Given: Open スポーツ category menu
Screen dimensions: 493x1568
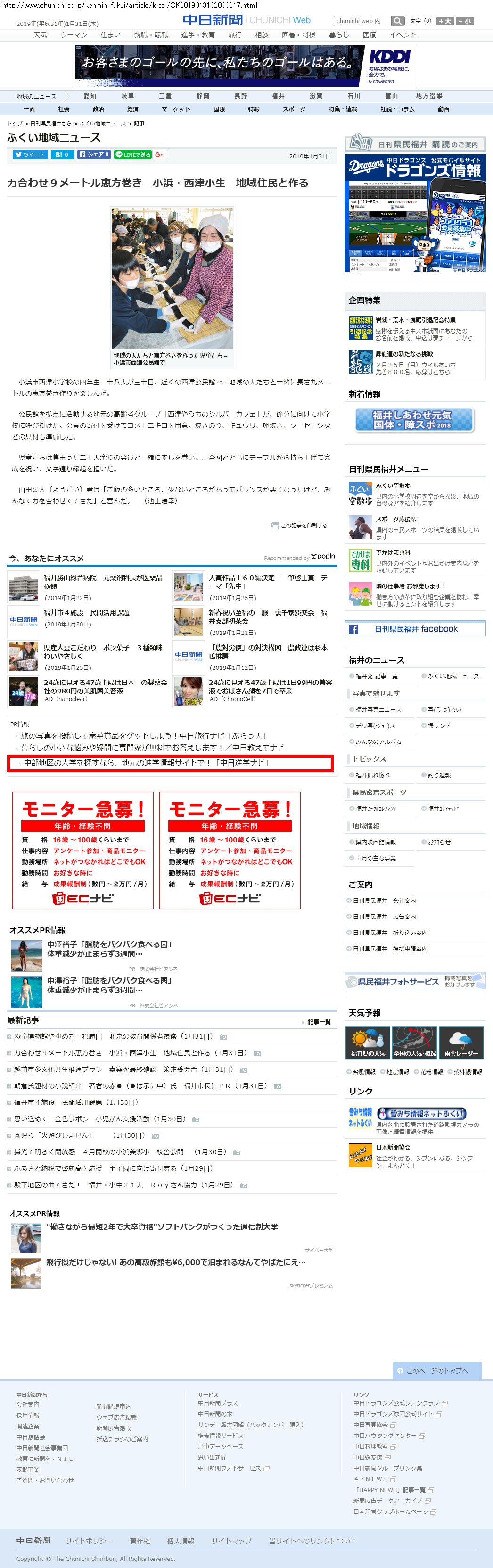Looking at the screenshot, I should [x=294, y=109].
